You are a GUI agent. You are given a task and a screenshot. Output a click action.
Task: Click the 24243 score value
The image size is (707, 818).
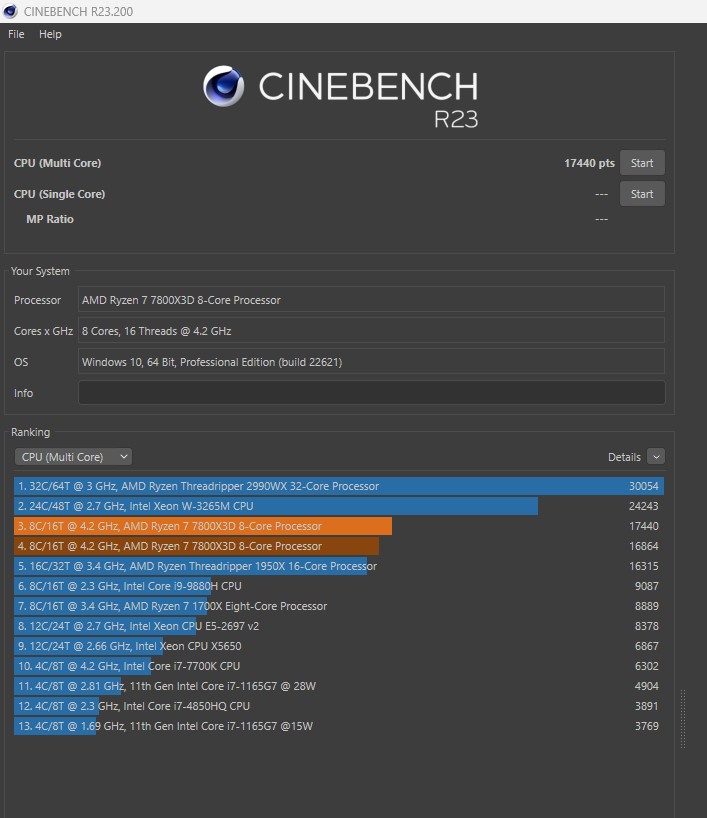tap(643, 506)
